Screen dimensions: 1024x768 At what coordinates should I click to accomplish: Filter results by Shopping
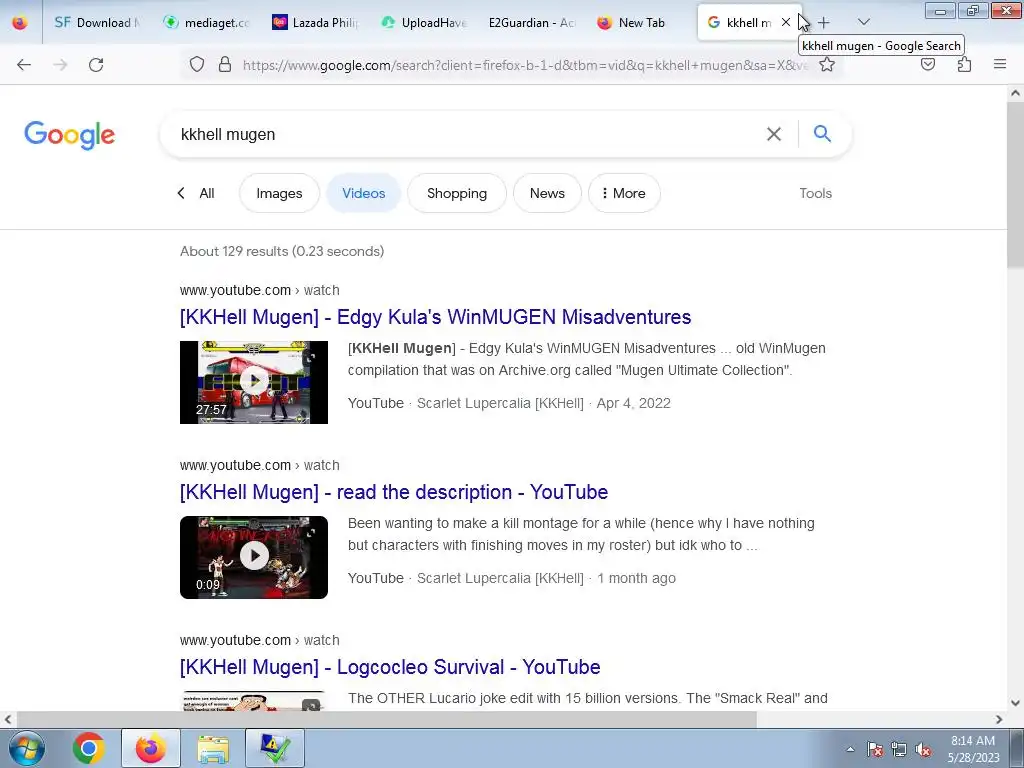point(457,193)
